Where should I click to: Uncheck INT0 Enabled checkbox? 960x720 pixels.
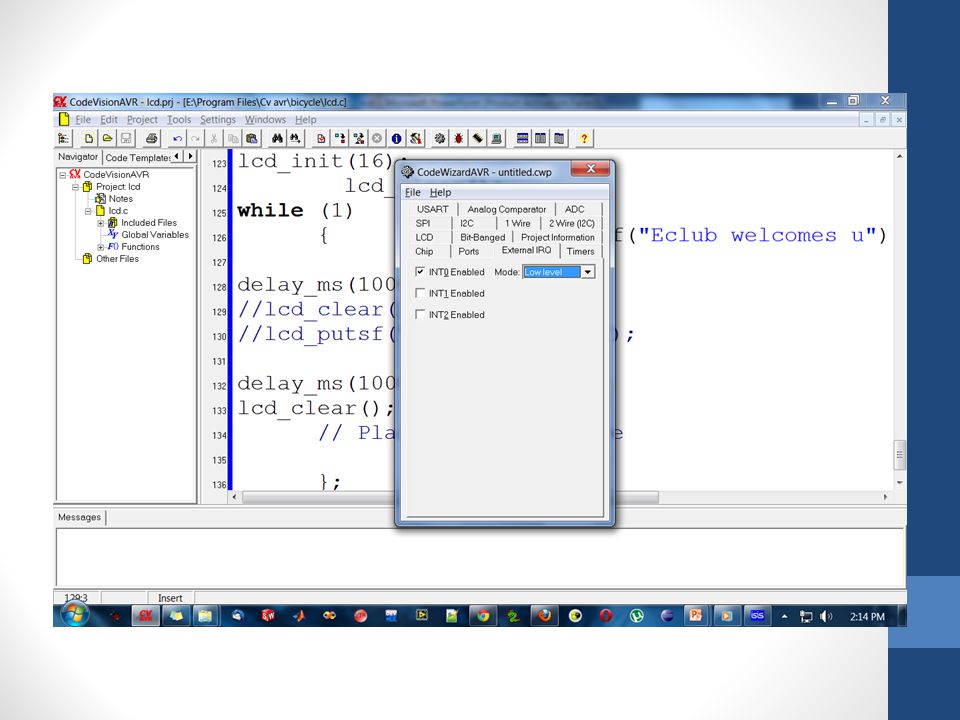420,271
